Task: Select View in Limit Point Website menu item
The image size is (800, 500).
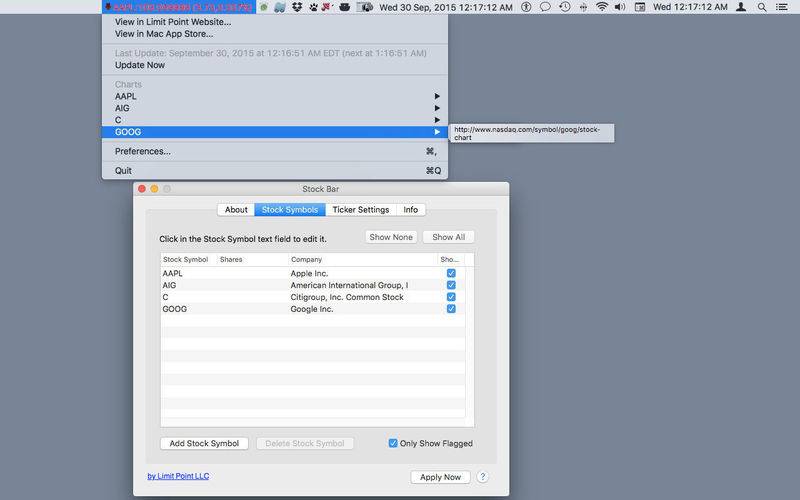Action: click(x=275, y=22)
